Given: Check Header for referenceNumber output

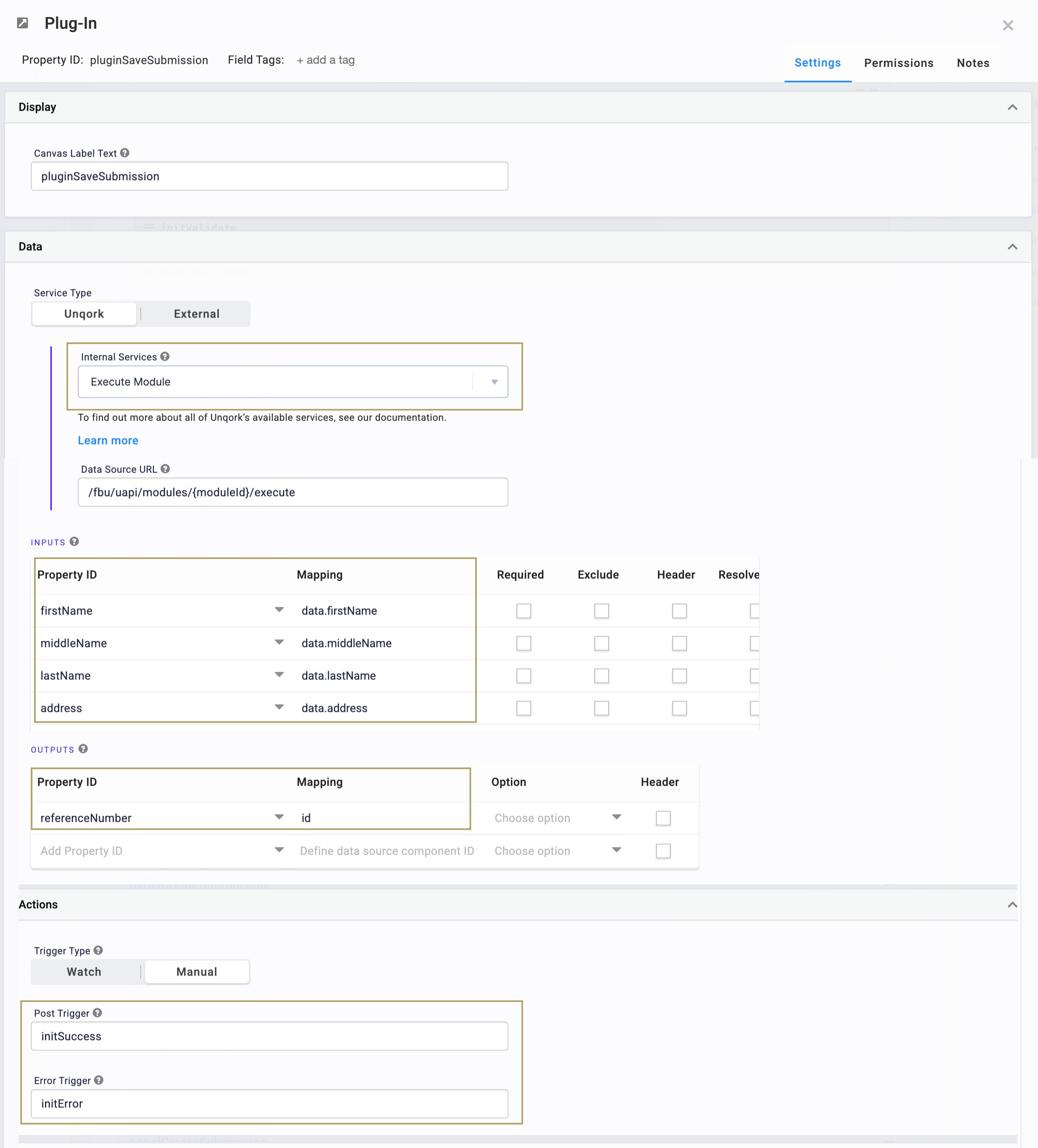Looking at the screenshot, I should (x=663, y=818).
